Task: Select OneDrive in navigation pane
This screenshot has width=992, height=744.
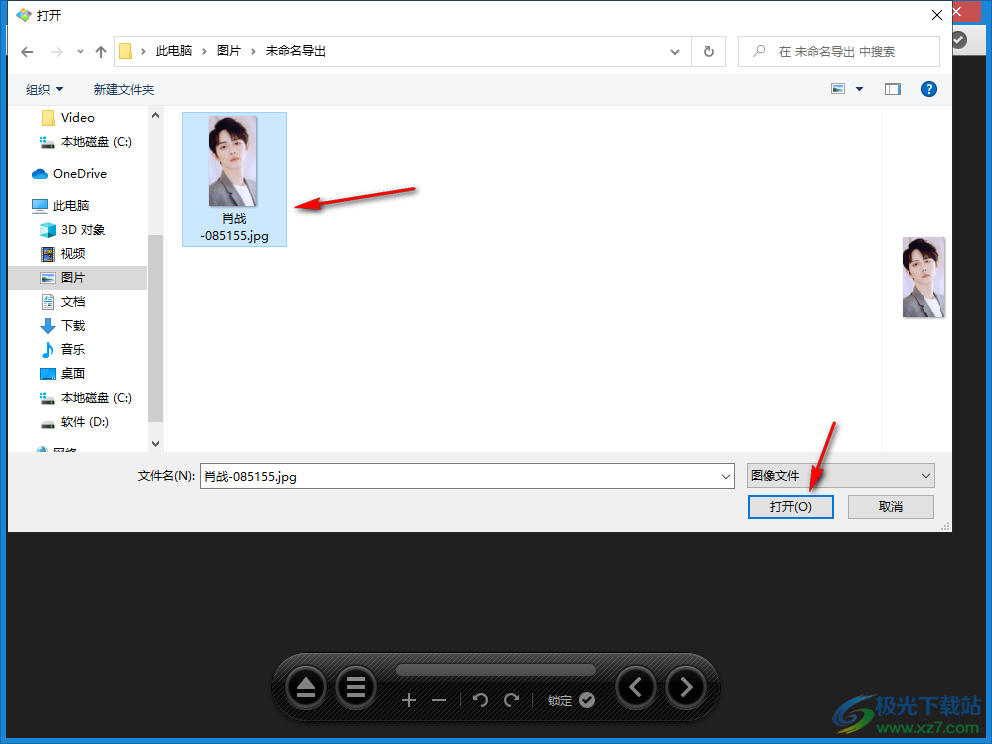Action: tap(70, 173)
